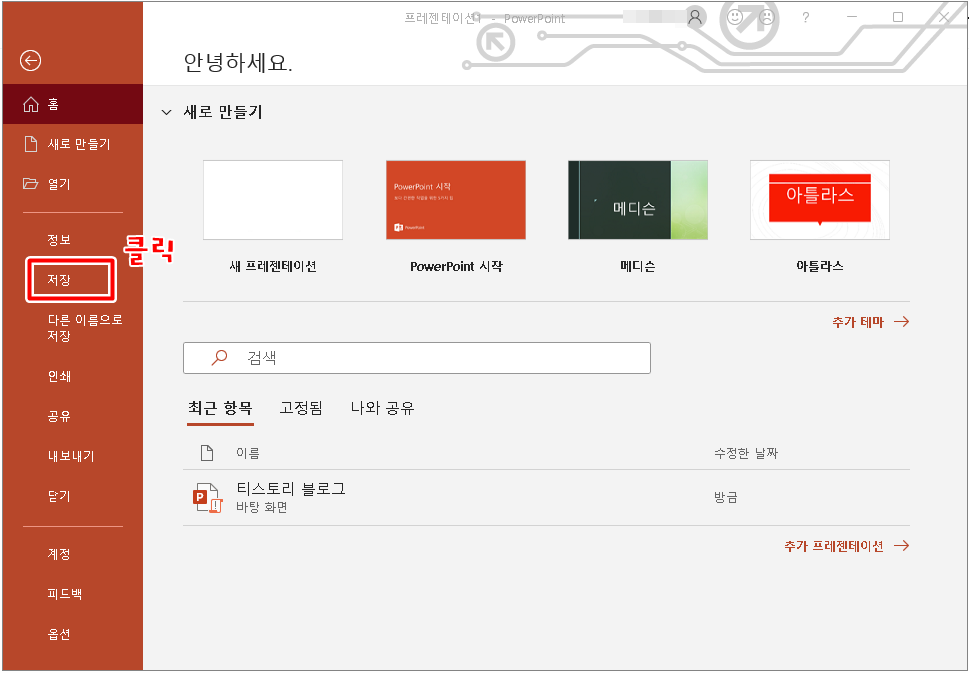Viewport: 969px width, 673px height.
Task: Click the smiley face feedback icon
Action: [735, 17]
